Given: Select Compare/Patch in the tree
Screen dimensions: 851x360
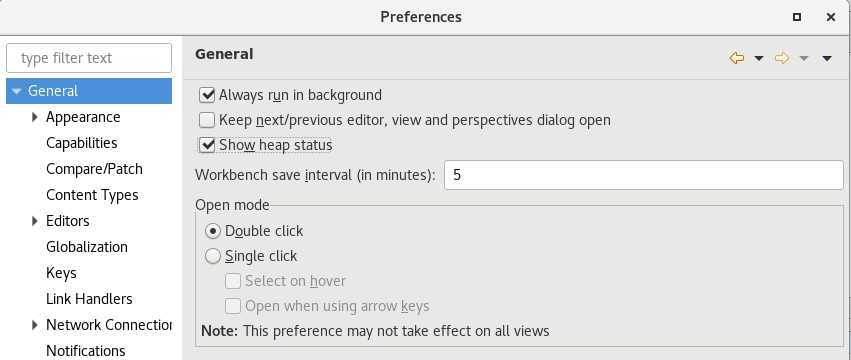Looking at the screenshot, I should [x=94, y=169].
